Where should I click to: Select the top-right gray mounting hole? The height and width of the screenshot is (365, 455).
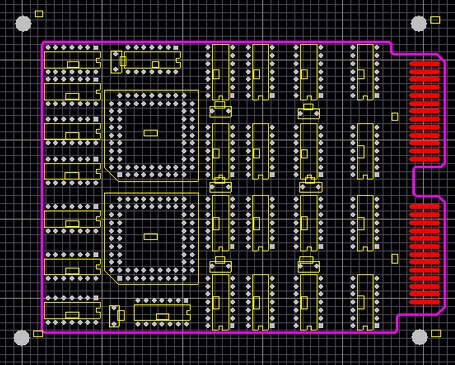[419, 23]
